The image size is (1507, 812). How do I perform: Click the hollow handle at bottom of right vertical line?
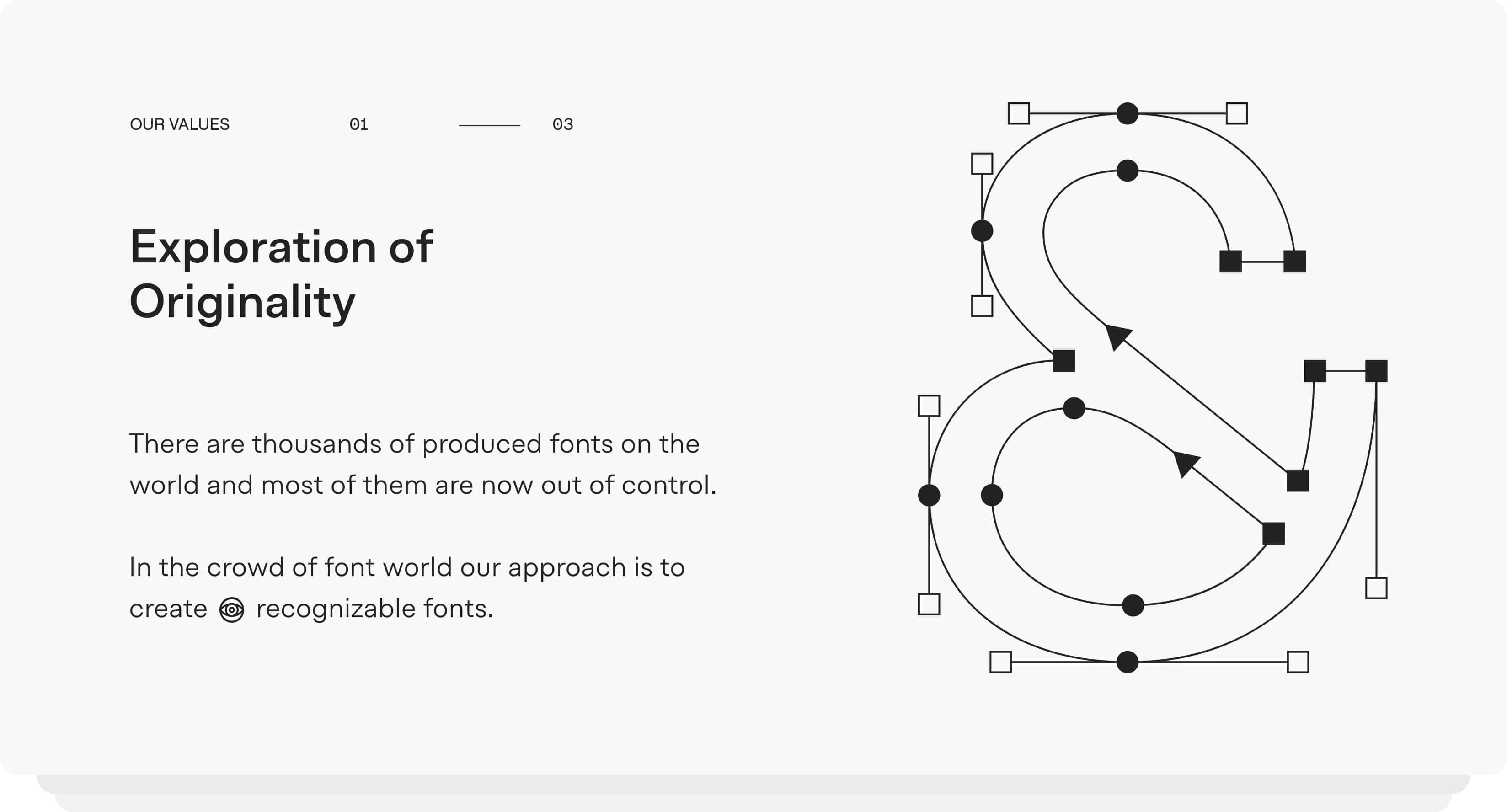coord(1376,588)
